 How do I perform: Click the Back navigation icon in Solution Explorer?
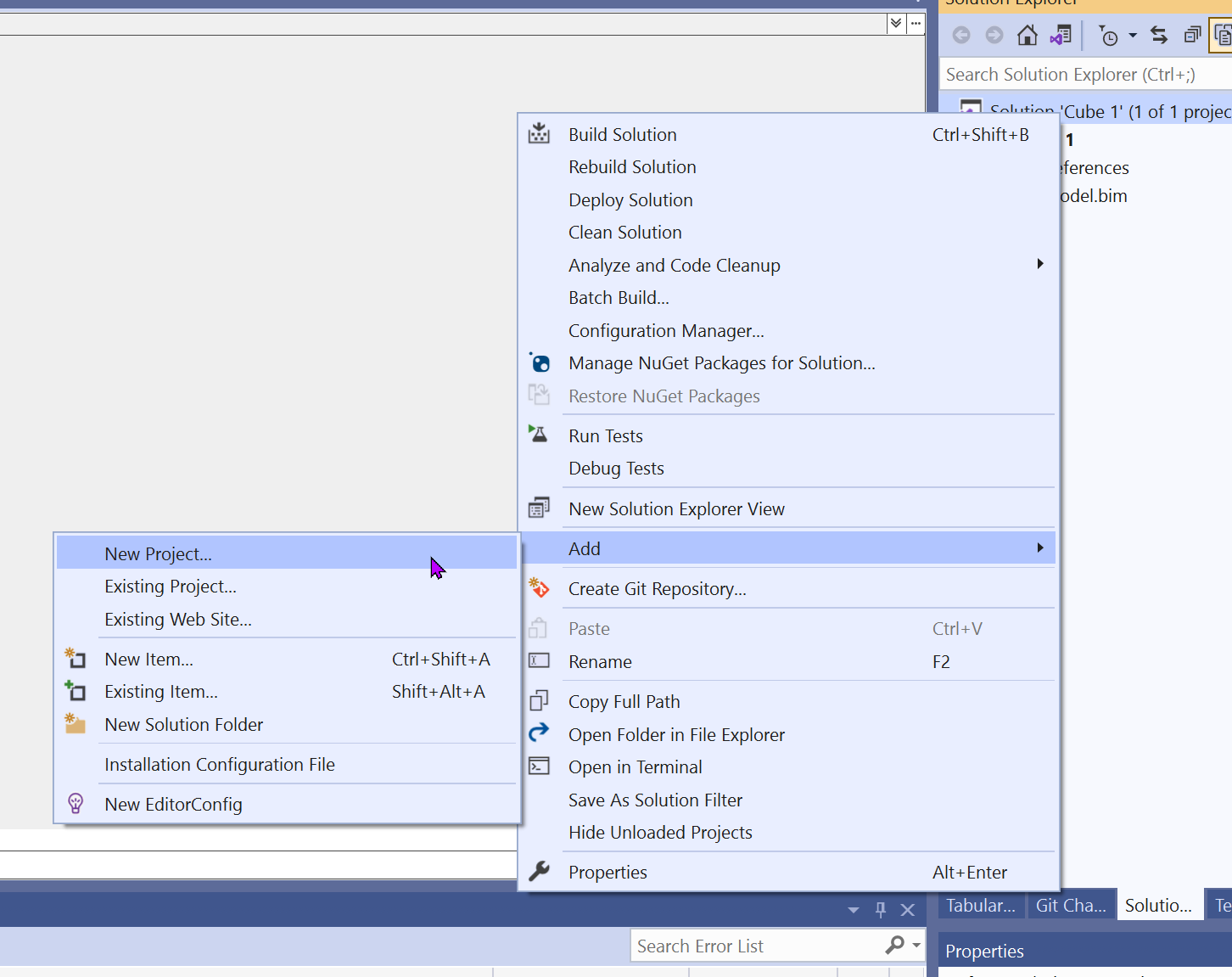[x=961, y=35]
